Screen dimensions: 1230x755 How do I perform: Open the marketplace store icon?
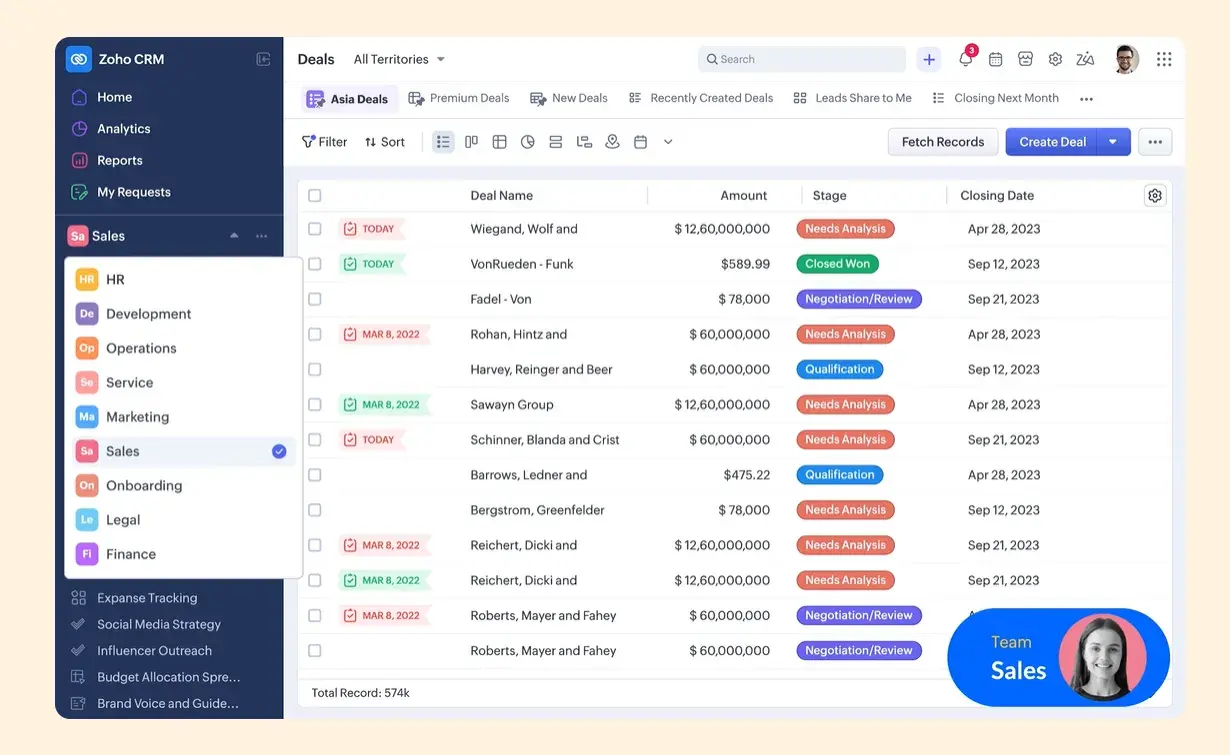coord(1025,59)
